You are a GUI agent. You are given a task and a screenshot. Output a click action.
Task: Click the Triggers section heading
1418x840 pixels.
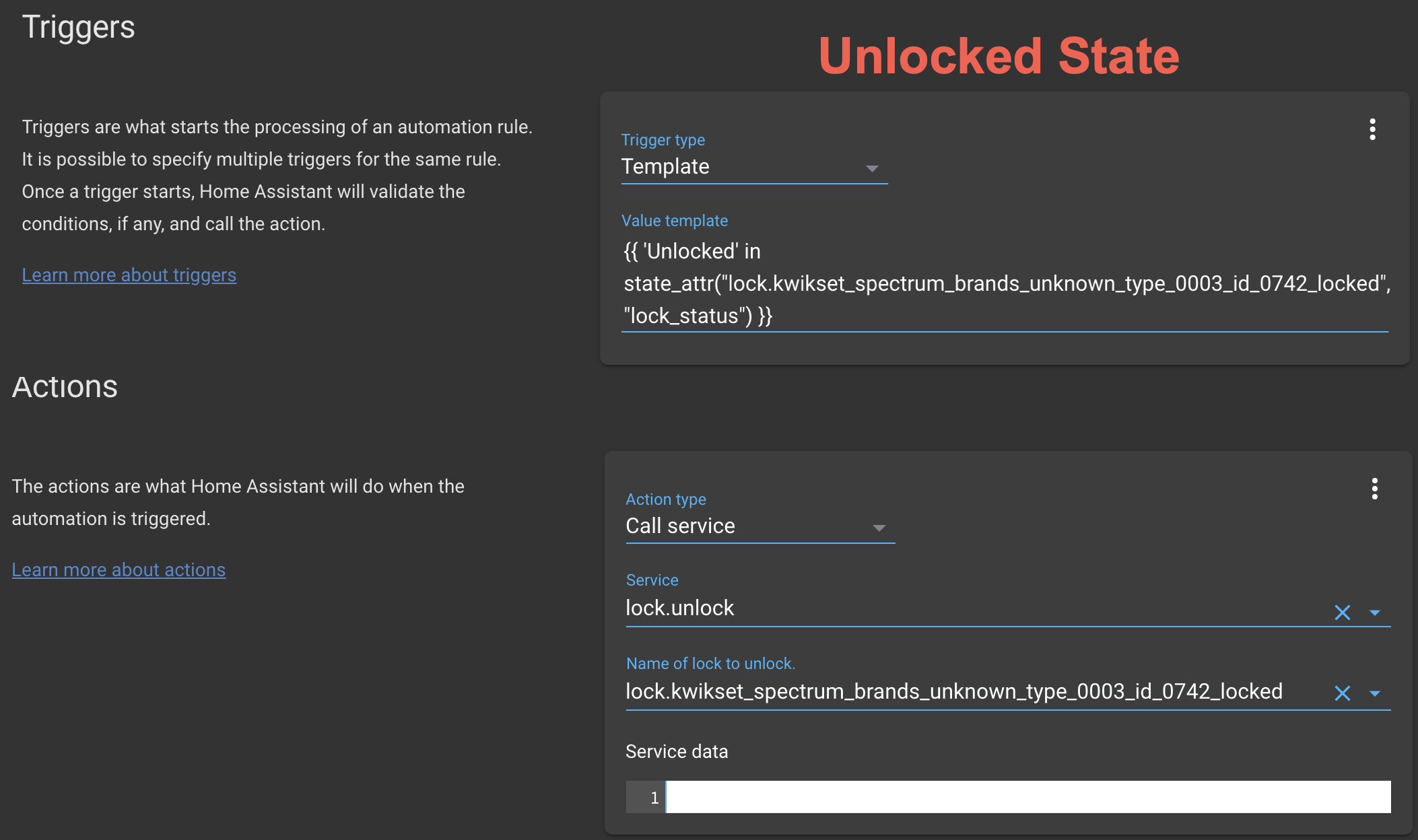[x=78, y=28]
